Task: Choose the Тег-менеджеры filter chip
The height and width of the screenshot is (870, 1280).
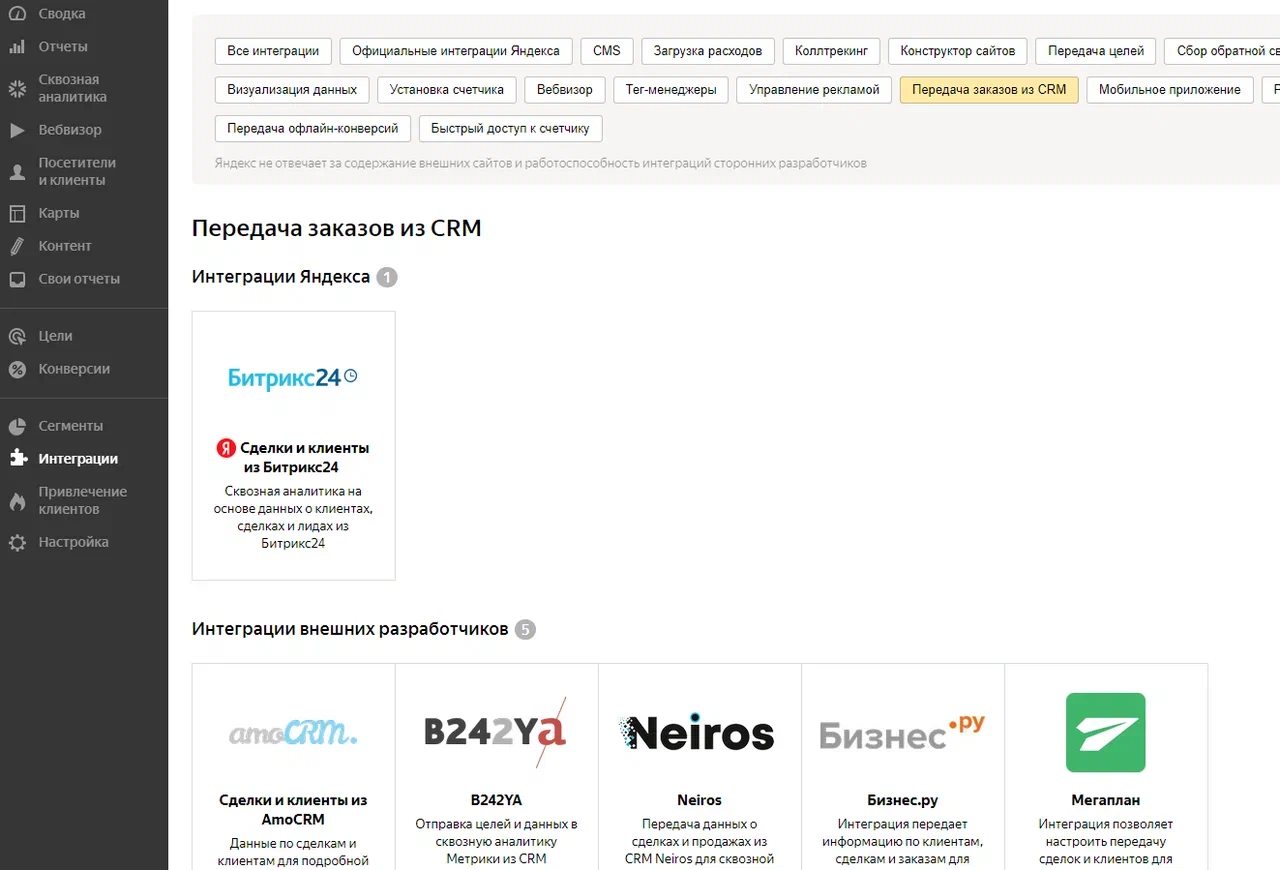Action: 671,90
